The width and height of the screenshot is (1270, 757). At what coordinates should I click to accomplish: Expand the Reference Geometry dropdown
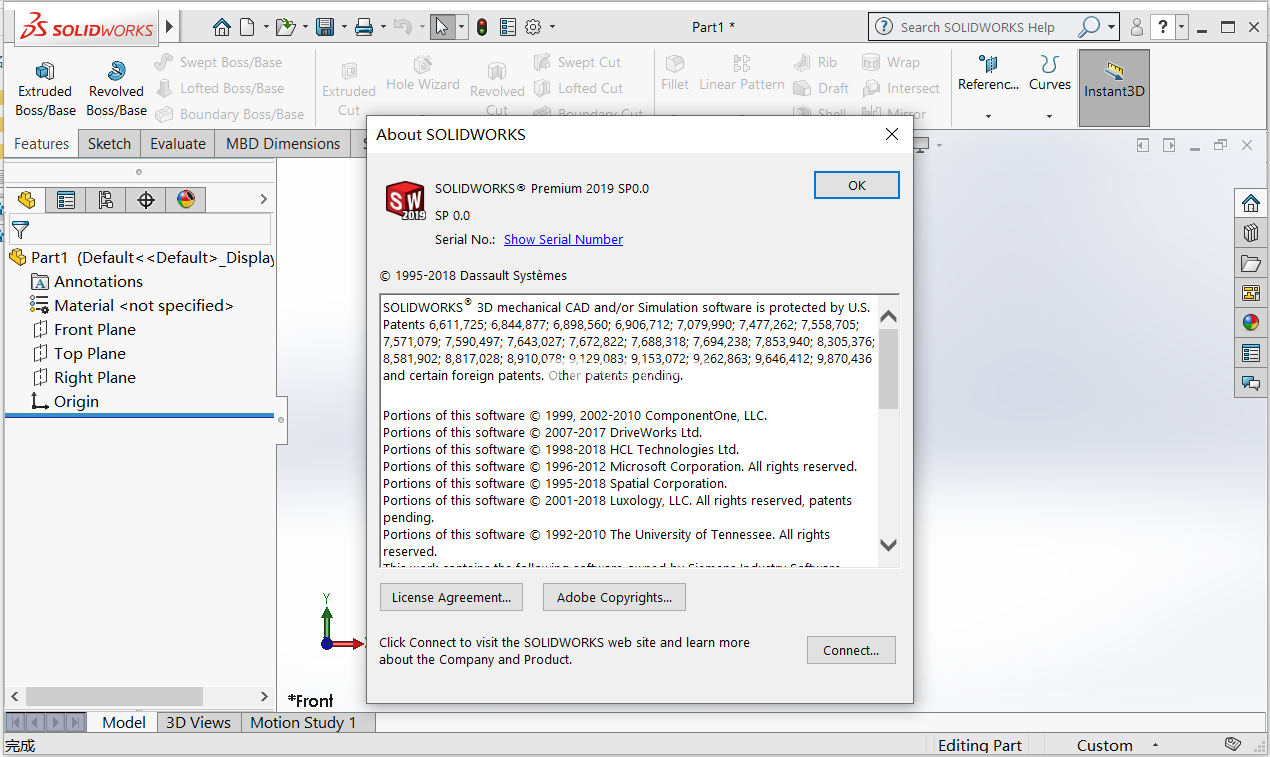pos(988,117)
